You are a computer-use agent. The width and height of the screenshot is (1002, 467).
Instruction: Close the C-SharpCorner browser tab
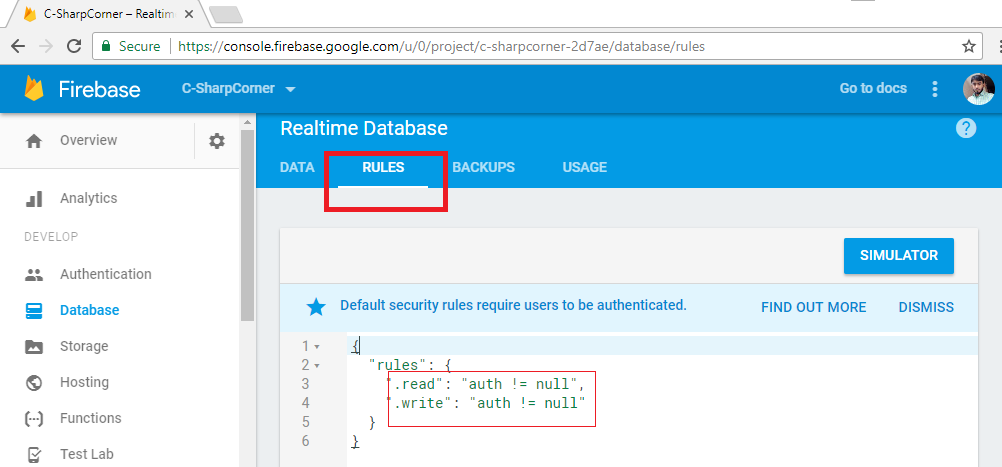point(189,14)
